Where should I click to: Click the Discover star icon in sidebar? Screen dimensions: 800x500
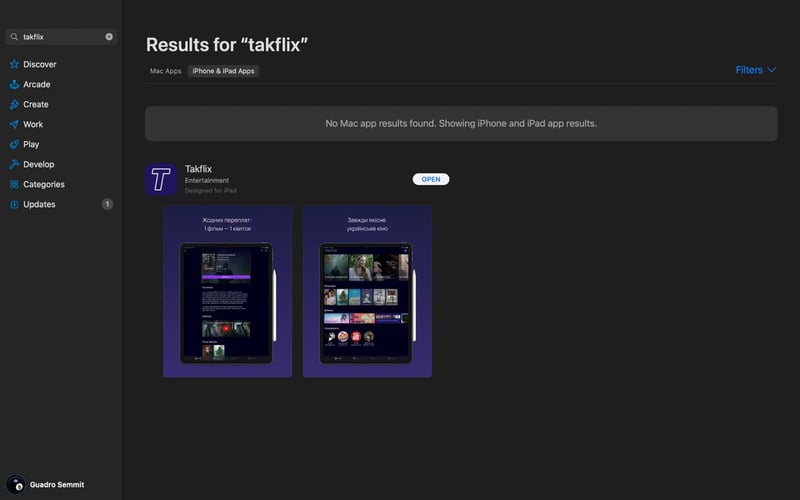pos(14,64)
